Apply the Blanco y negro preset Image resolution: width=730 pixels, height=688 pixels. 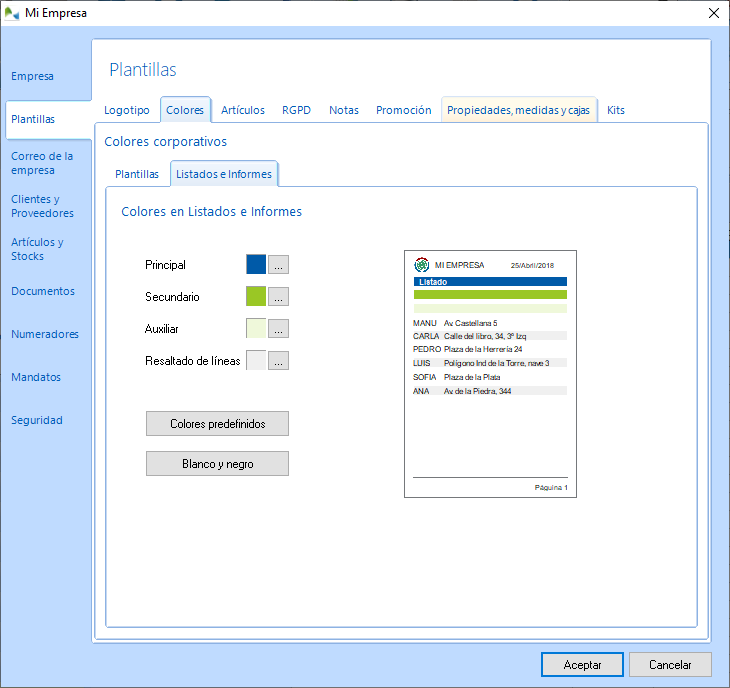(217, 464)
